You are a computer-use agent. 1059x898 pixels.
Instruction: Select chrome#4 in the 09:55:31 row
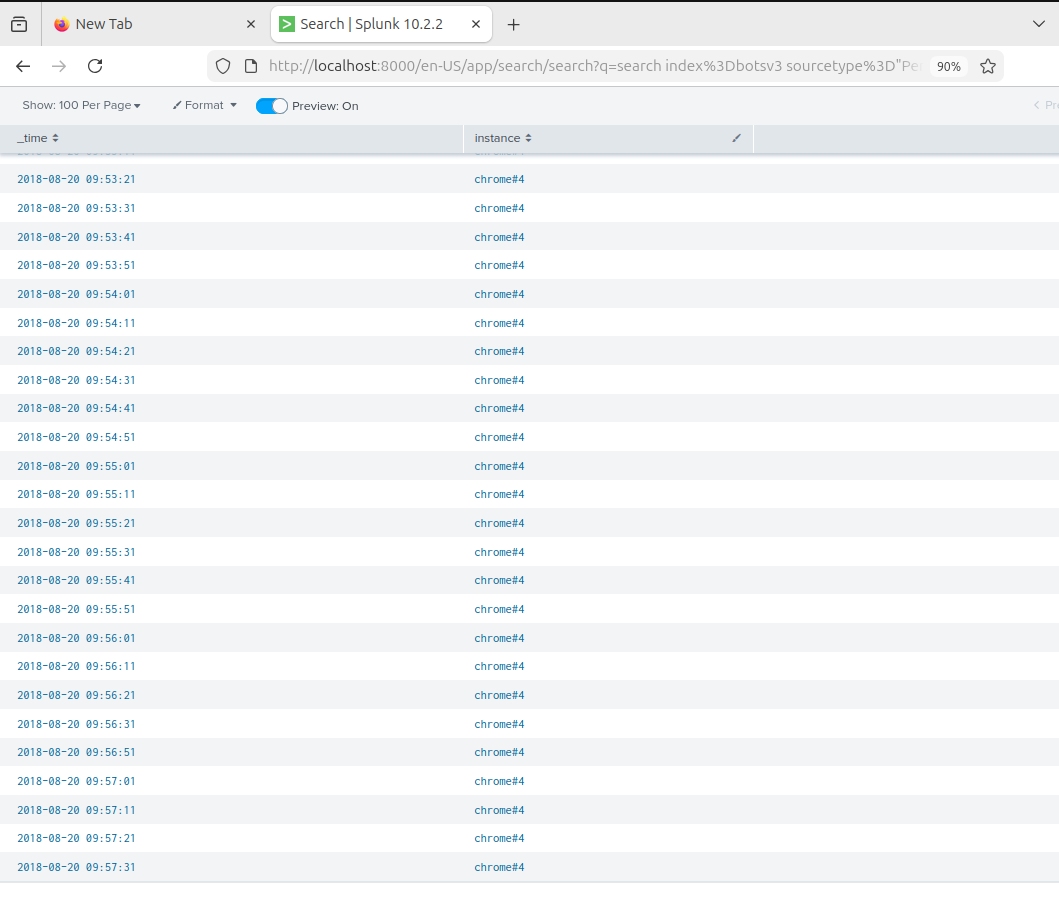point(499,552)
